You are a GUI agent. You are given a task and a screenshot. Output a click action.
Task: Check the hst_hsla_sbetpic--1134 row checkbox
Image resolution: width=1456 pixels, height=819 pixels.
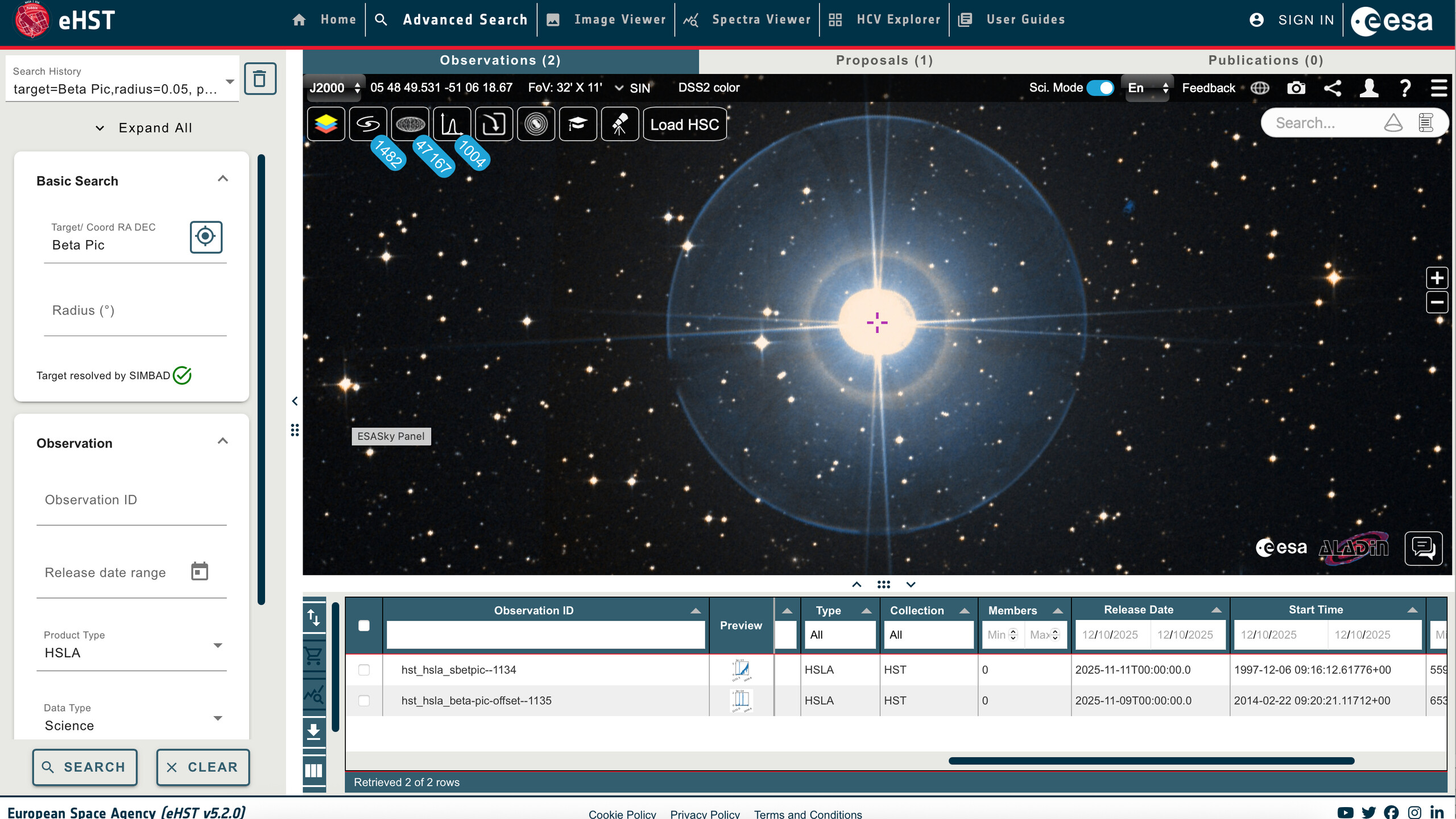click(x=364, y=670)
